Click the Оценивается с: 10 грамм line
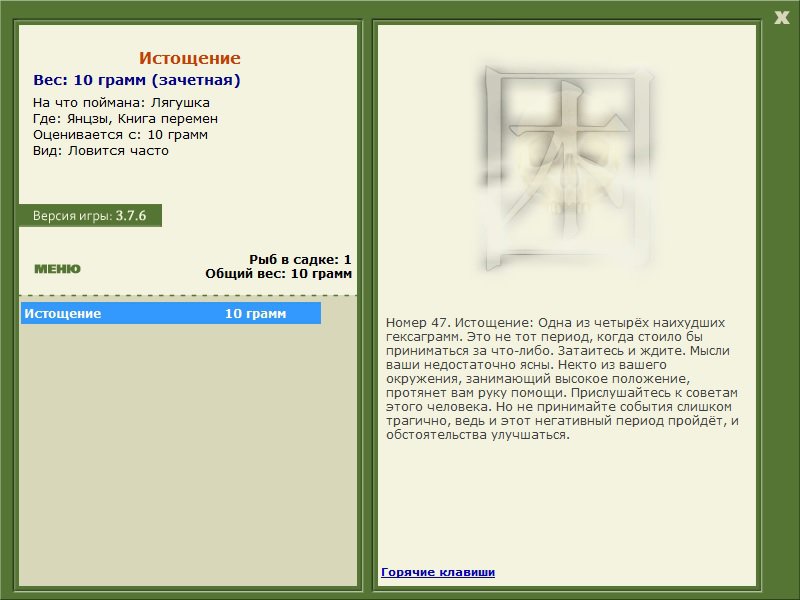Screen dimensions: 800x600 pyautogui.click(x=120, y=135)
